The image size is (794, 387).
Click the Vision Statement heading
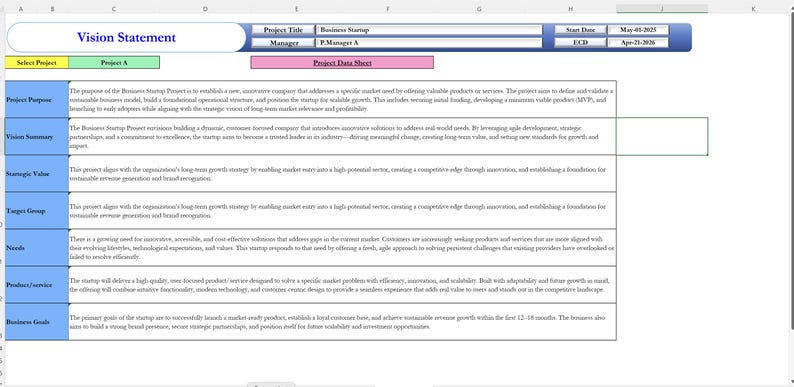[126, 37]
